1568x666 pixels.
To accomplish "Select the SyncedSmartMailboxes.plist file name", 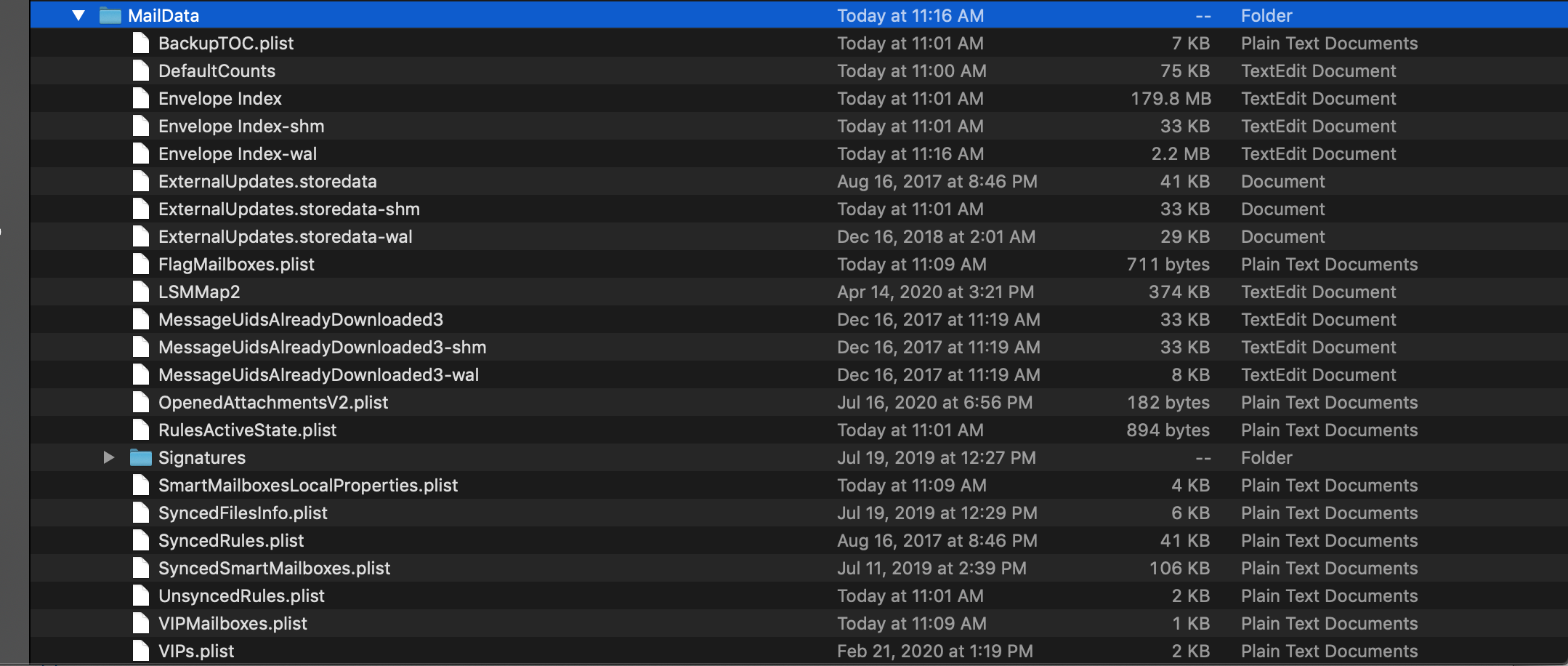I will coord(274,568).
